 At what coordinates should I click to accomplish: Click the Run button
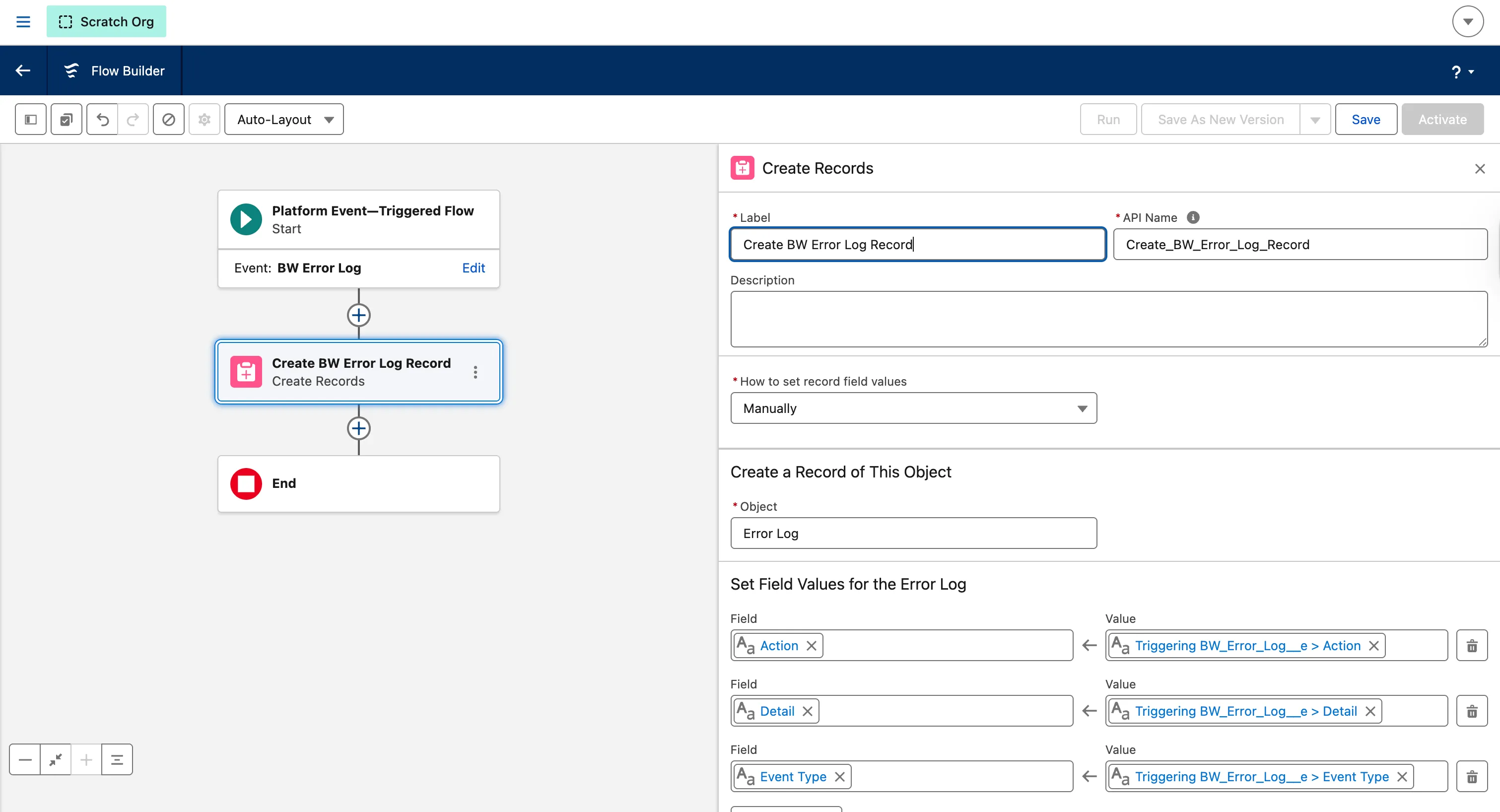(1108, 119)
